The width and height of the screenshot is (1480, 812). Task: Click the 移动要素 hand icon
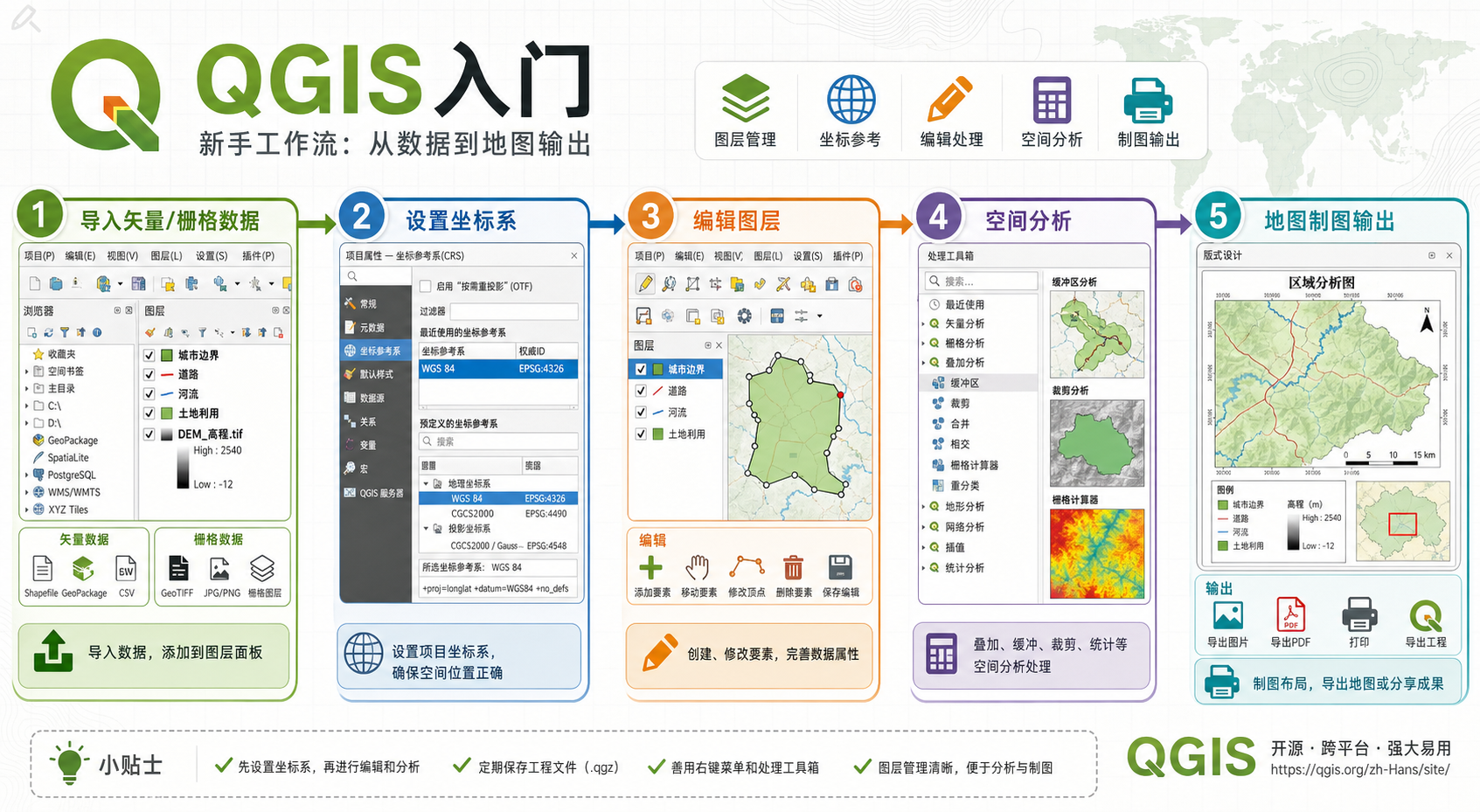tap(697, 568)
